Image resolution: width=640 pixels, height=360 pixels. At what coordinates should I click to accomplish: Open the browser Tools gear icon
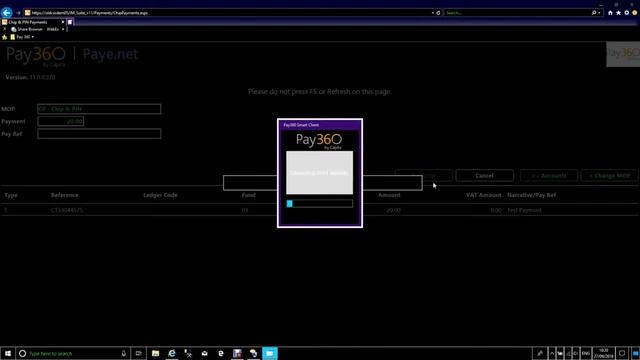pyautogui.click(x=627, y=13)
